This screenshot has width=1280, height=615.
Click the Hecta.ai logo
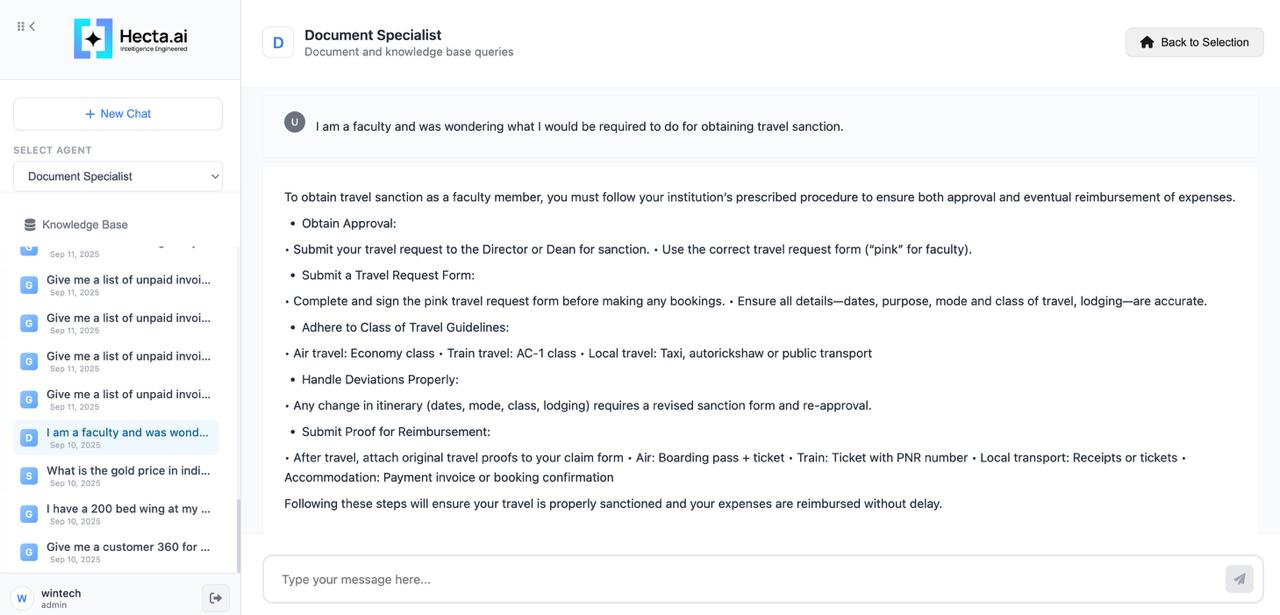[130, 39]
